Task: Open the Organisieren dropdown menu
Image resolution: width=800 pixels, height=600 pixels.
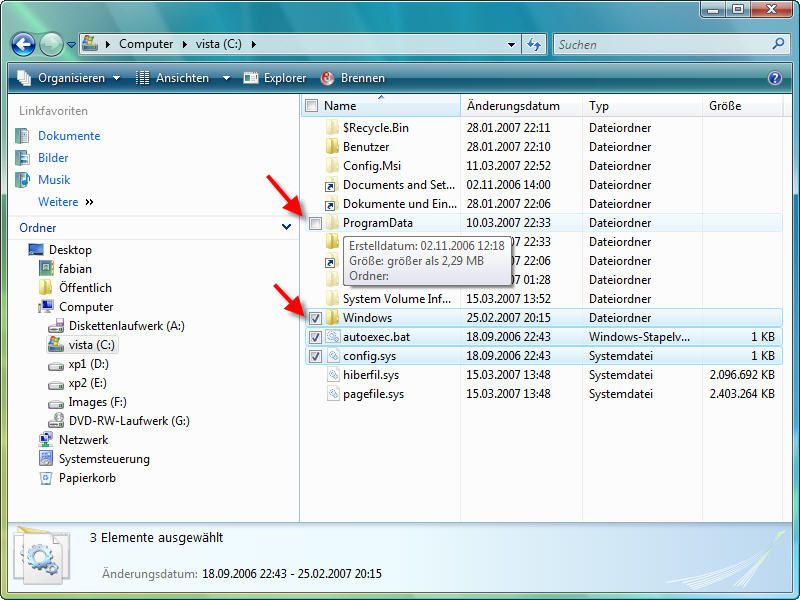Action: click(69, 78)
